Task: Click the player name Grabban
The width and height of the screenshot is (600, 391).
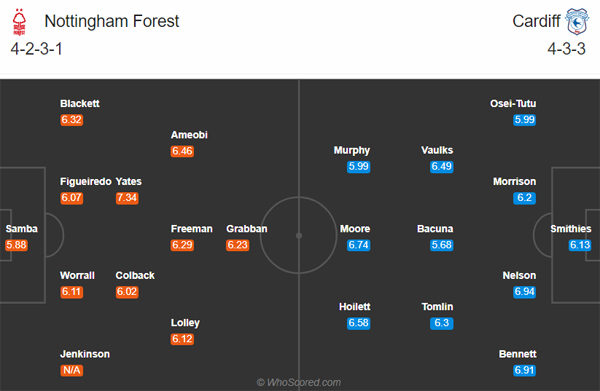Action: click(247, 229)
